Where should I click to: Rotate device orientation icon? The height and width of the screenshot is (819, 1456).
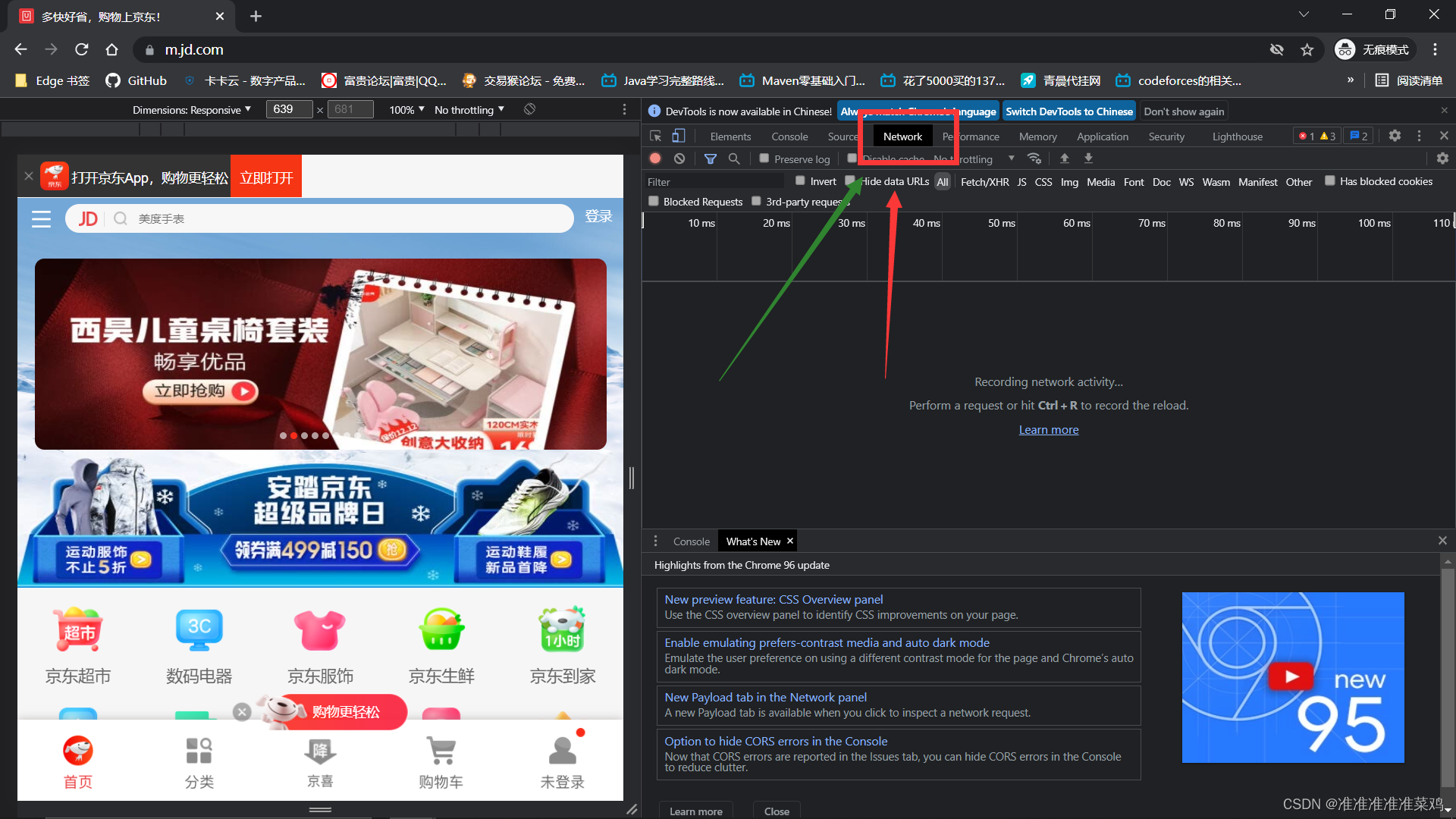tap(530, 109)
